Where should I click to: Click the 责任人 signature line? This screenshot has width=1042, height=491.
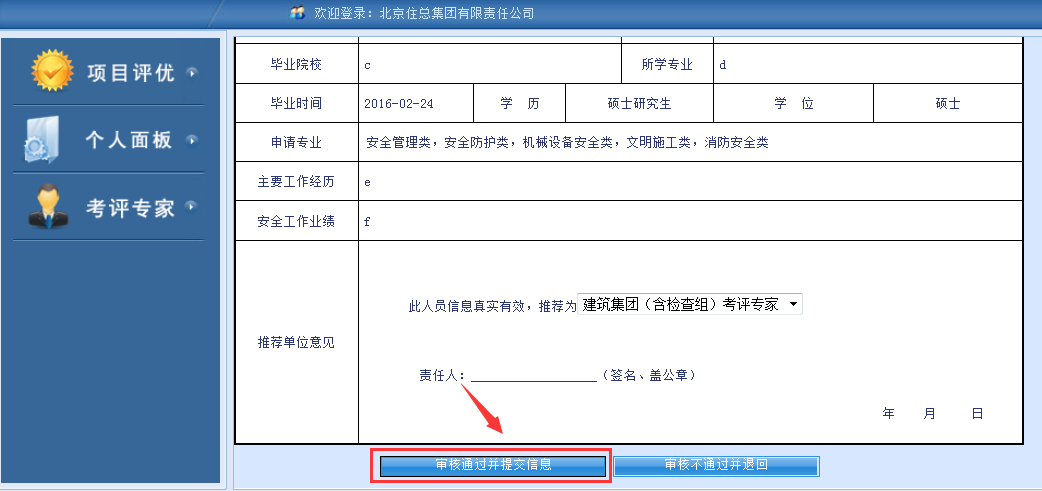534,376
